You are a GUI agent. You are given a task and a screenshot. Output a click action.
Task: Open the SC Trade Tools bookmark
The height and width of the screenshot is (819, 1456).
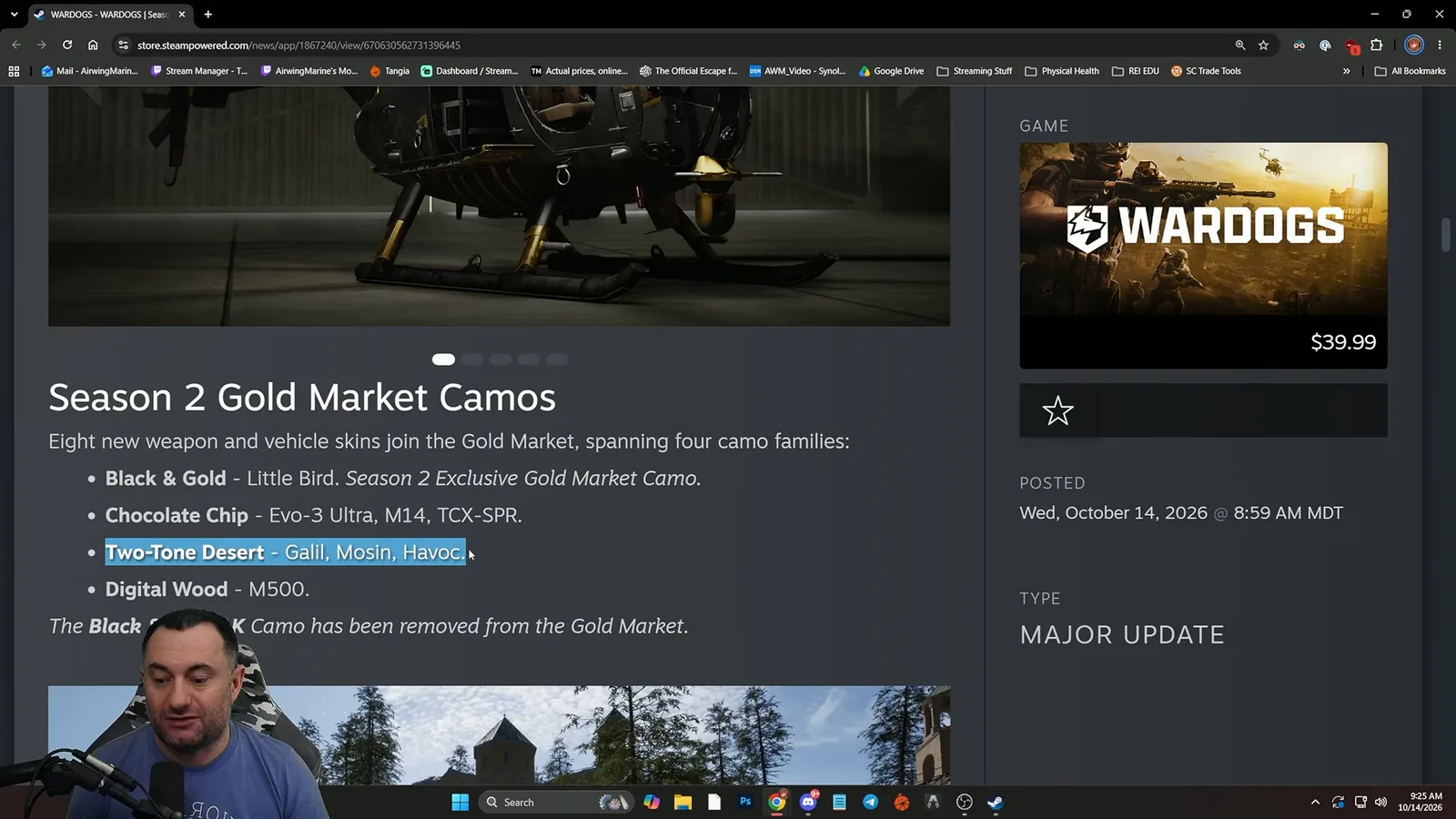coord(1206,71)
